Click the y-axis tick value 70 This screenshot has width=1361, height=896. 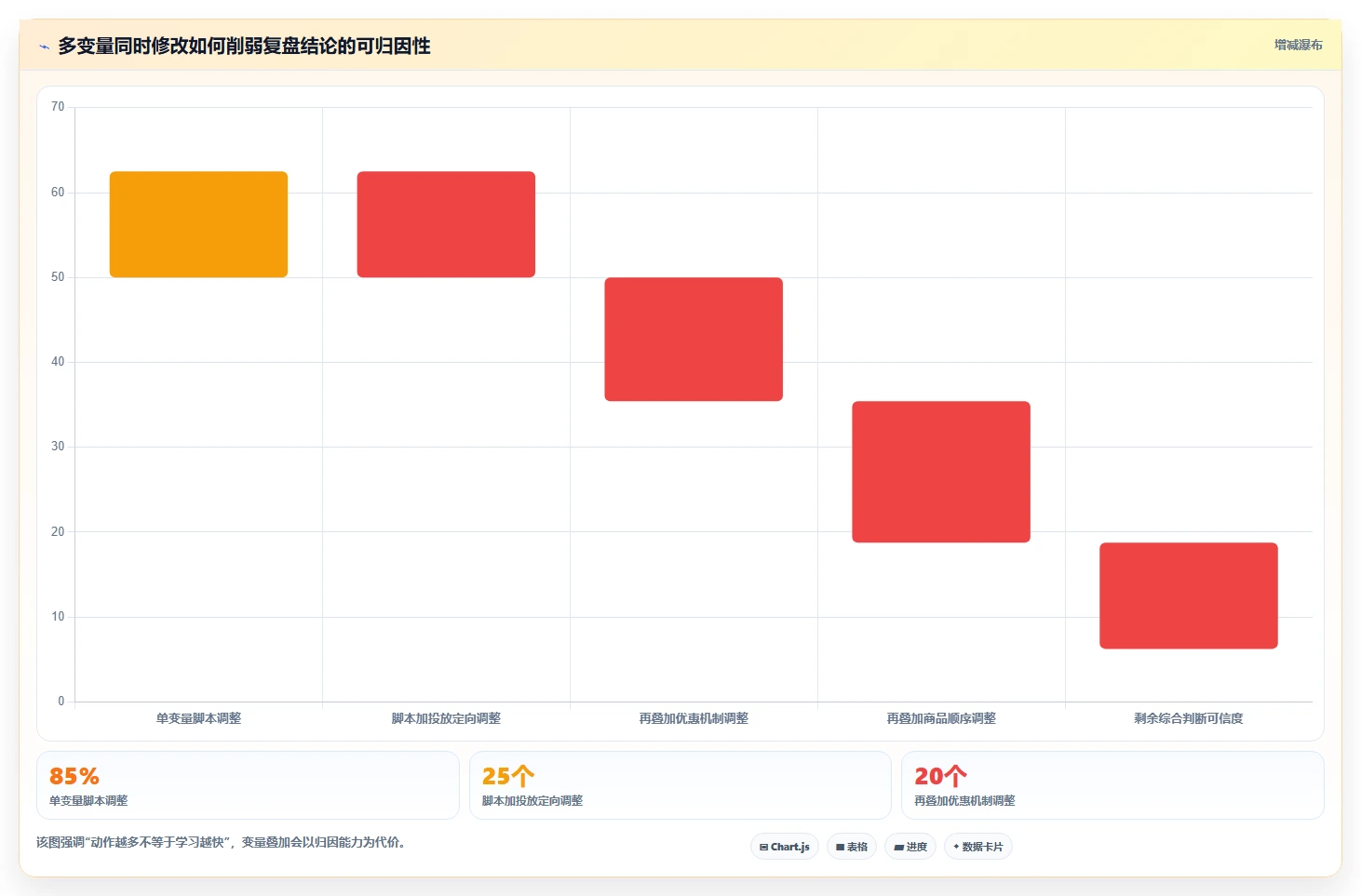[58, 107]
